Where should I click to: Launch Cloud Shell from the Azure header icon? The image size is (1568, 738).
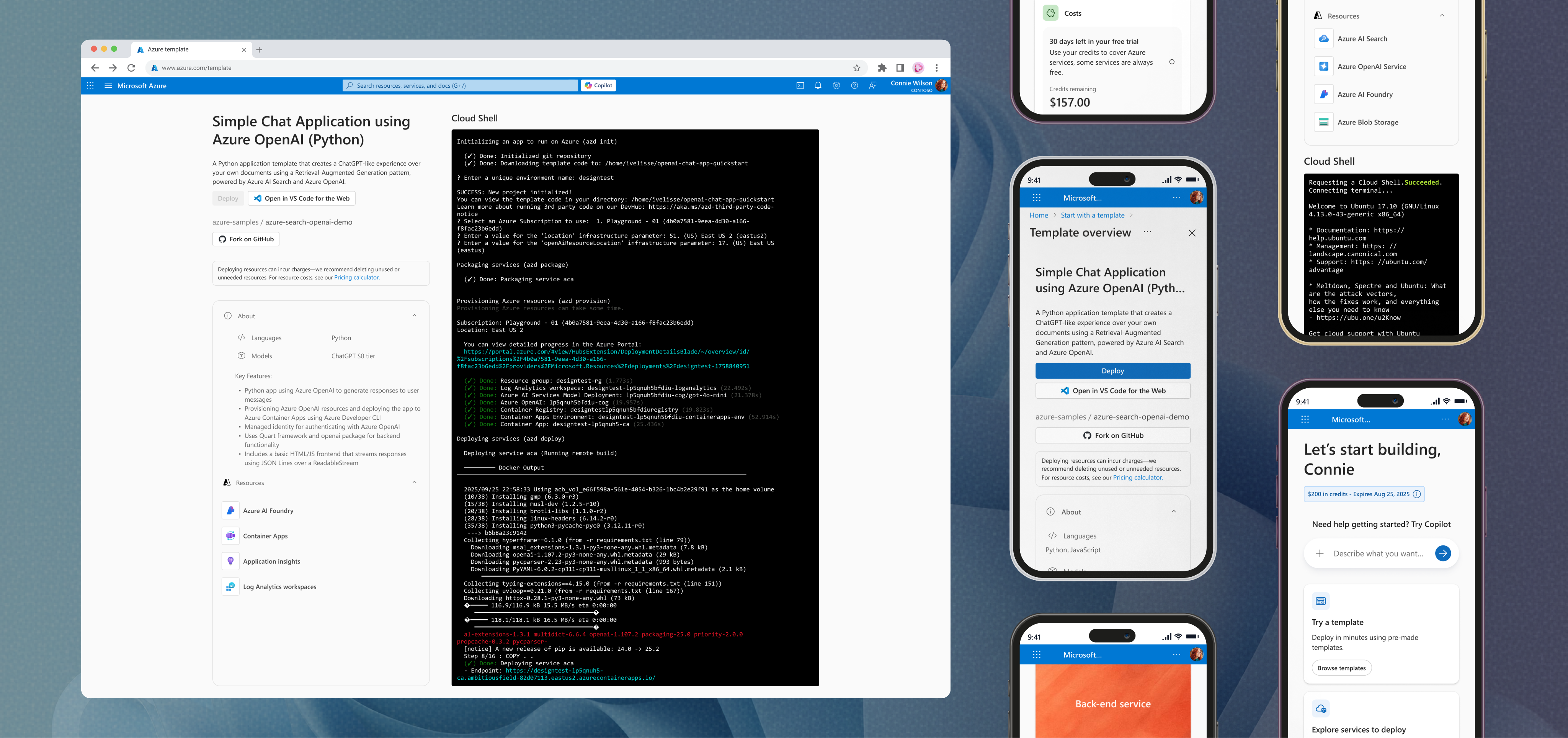(x=800, y=86)
